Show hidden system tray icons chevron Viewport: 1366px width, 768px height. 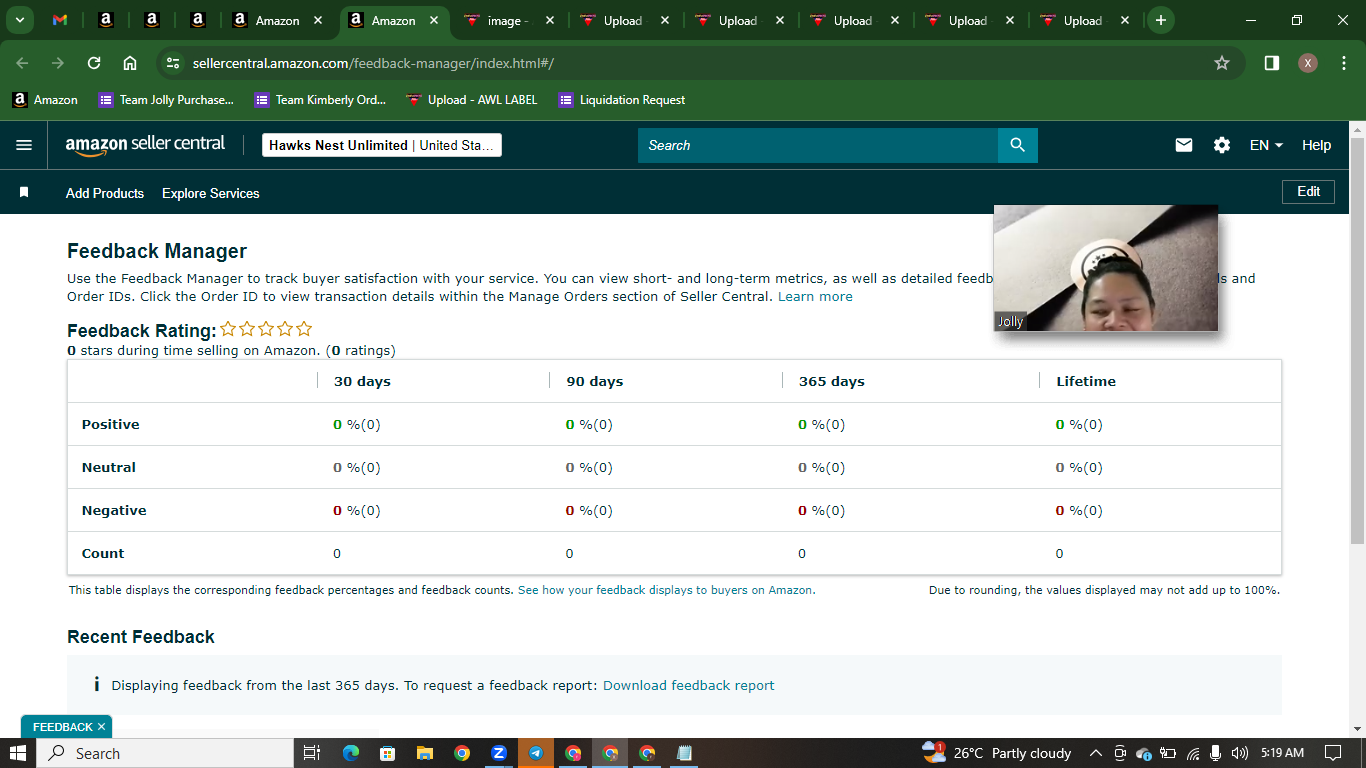click(x=1095, y=753)
